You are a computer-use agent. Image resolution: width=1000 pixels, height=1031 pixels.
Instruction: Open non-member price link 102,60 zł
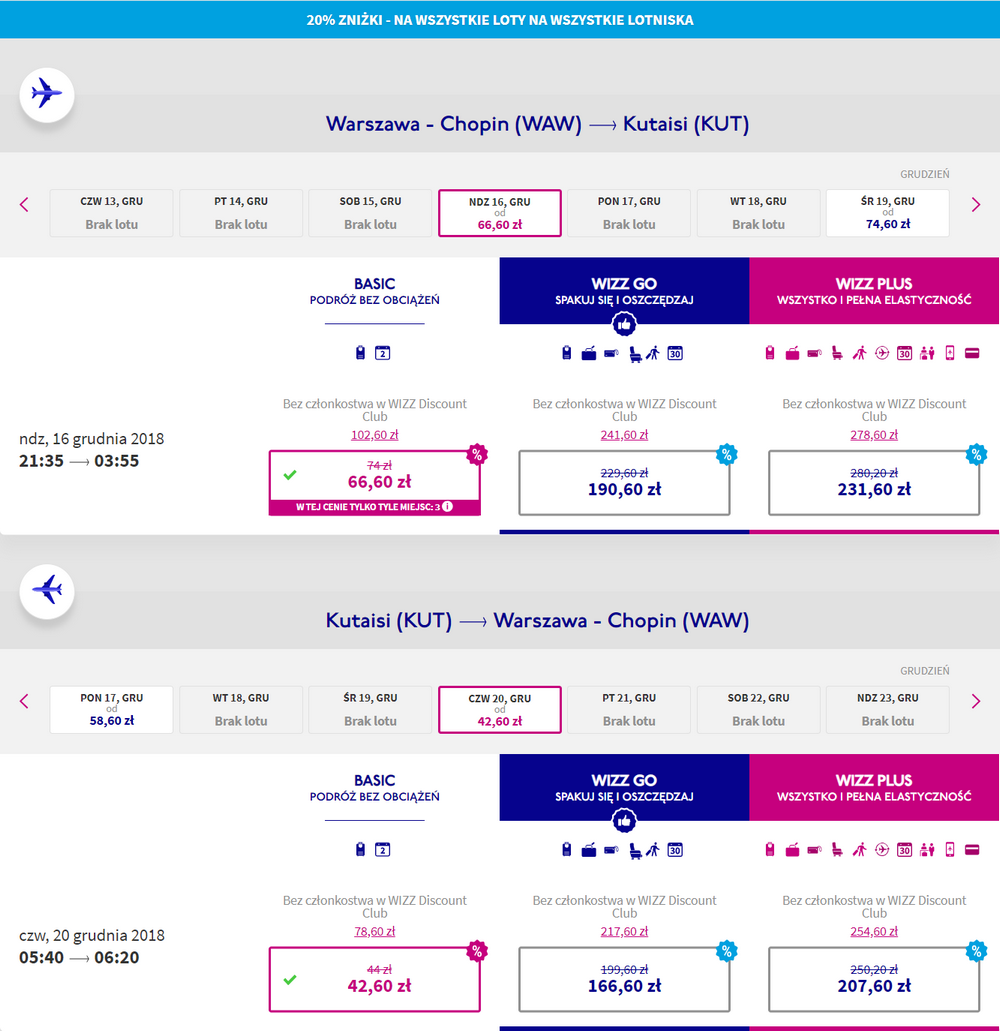[375, 435]
